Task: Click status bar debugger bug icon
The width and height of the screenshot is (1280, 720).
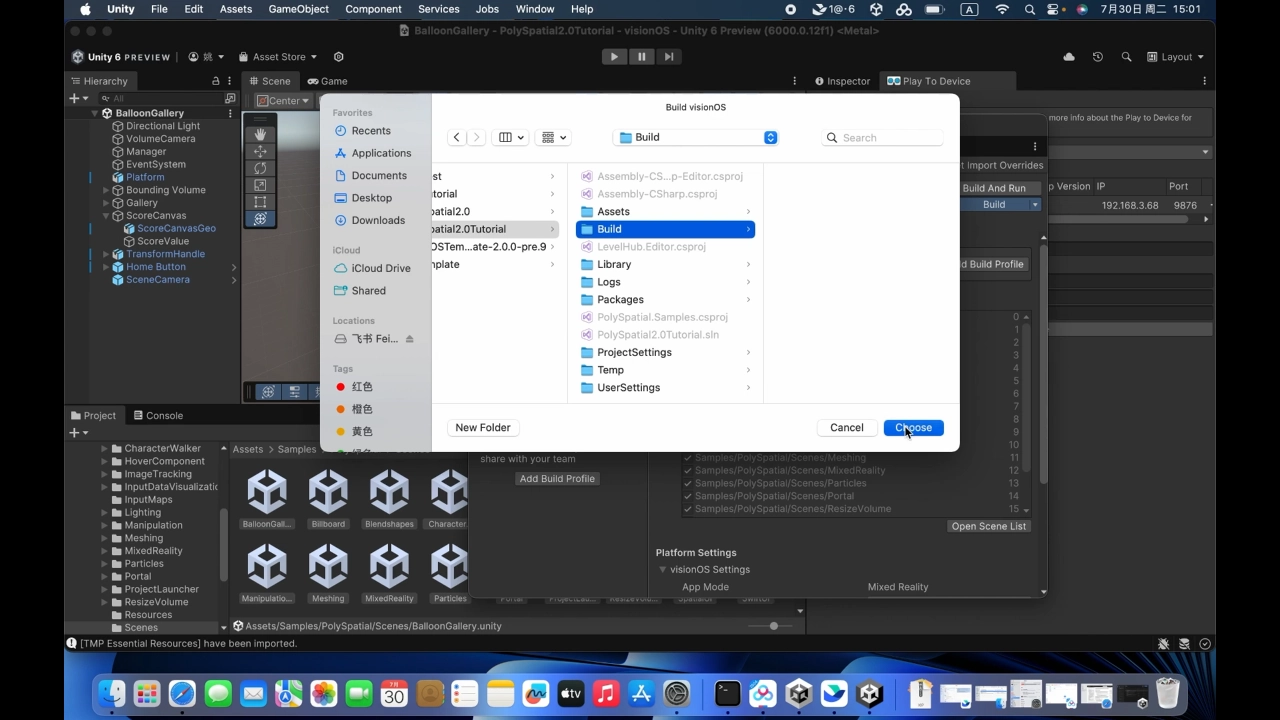Action: (1164, 644)
